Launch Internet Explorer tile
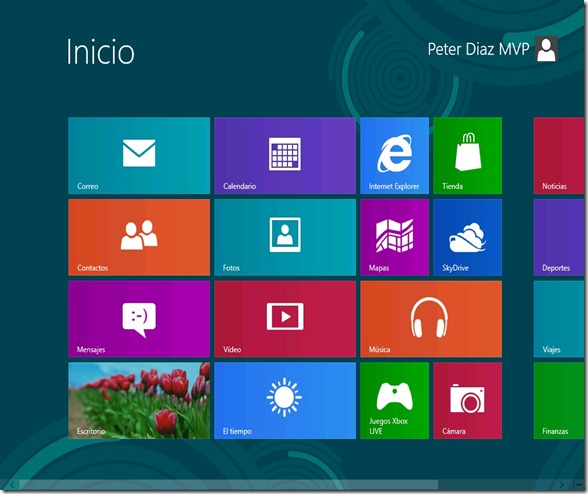This screenshot has width=588, height=494. tap(394, 156)
